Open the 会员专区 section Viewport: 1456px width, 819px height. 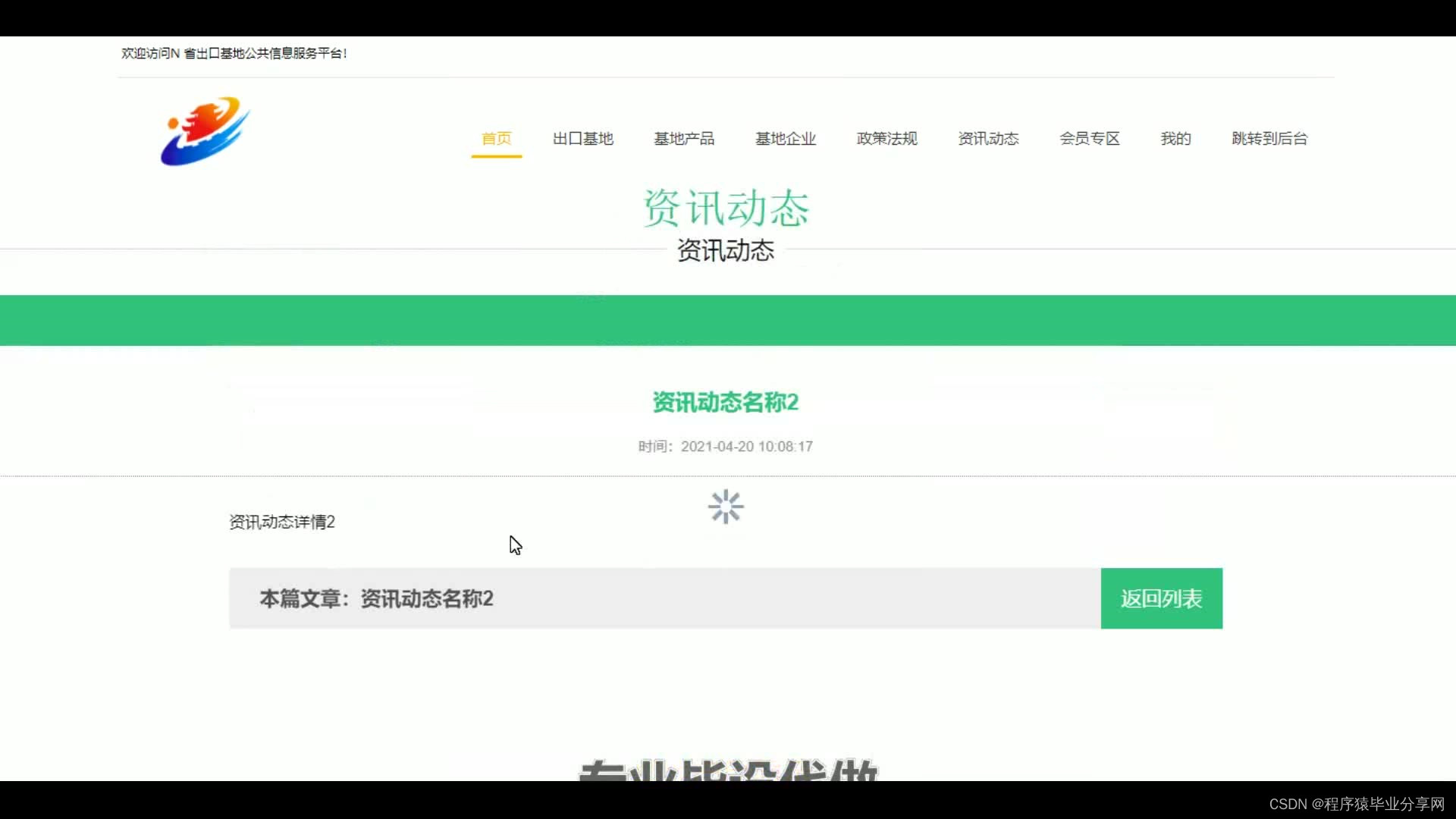1089,139
